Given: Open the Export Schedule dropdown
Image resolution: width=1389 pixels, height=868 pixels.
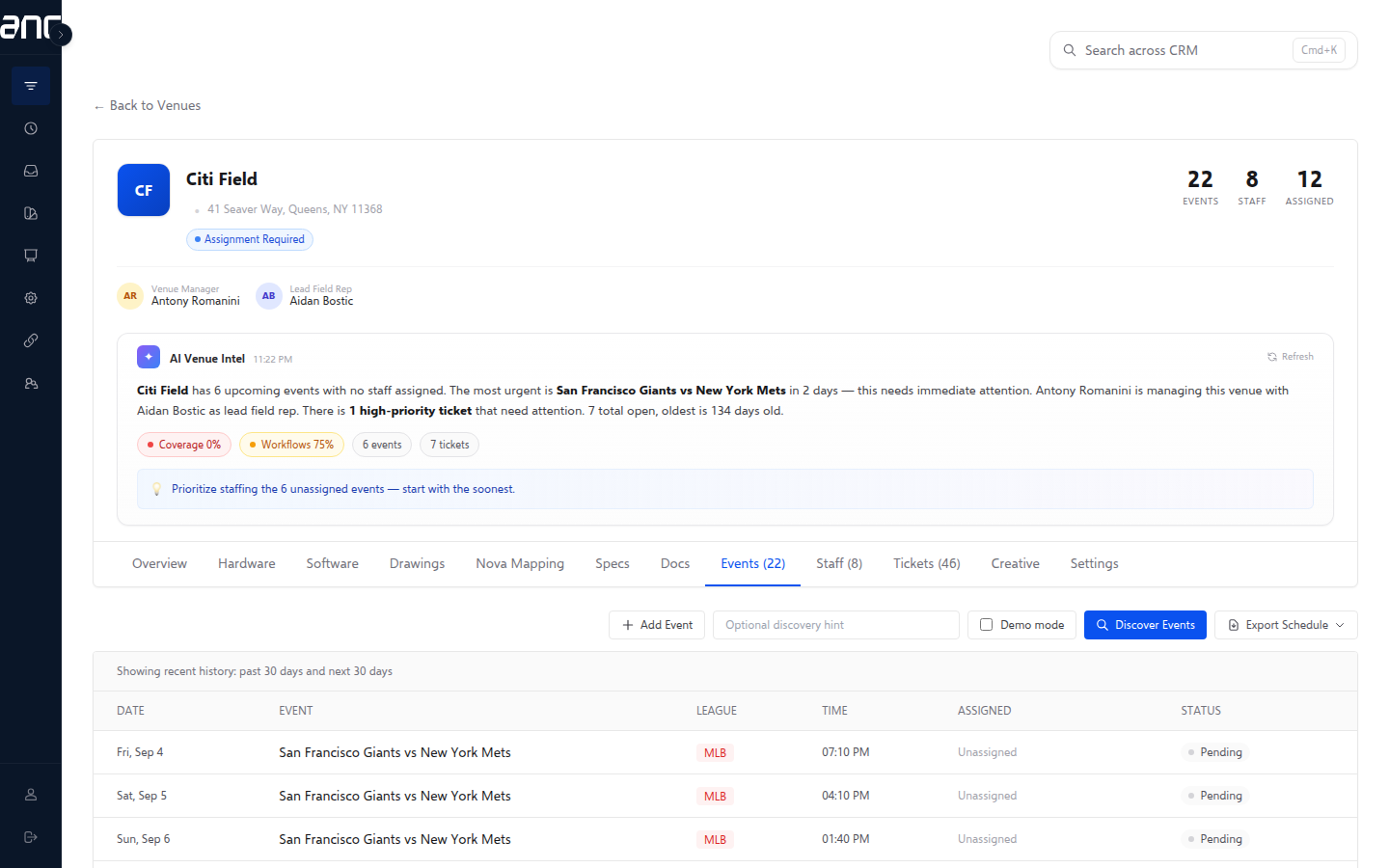Looking at the screenshot, I should [x=1286, y=625].
